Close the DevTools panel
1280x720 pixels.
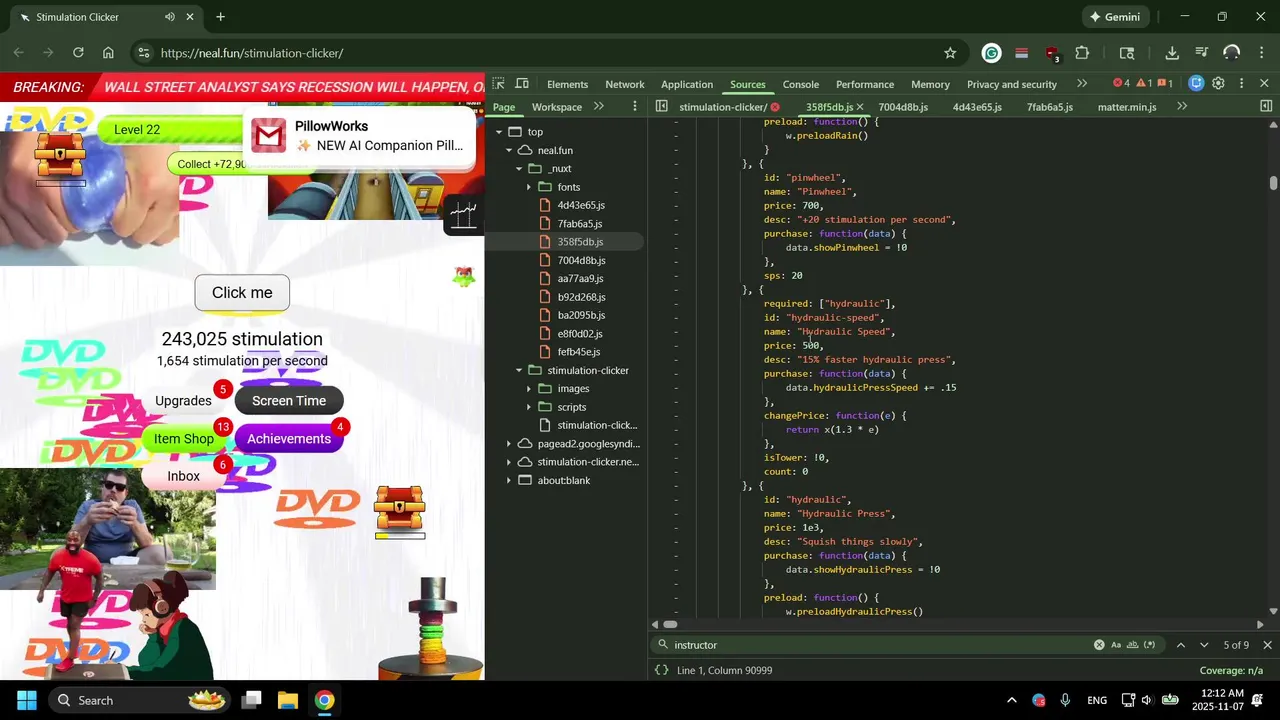tap(1264, 84)
